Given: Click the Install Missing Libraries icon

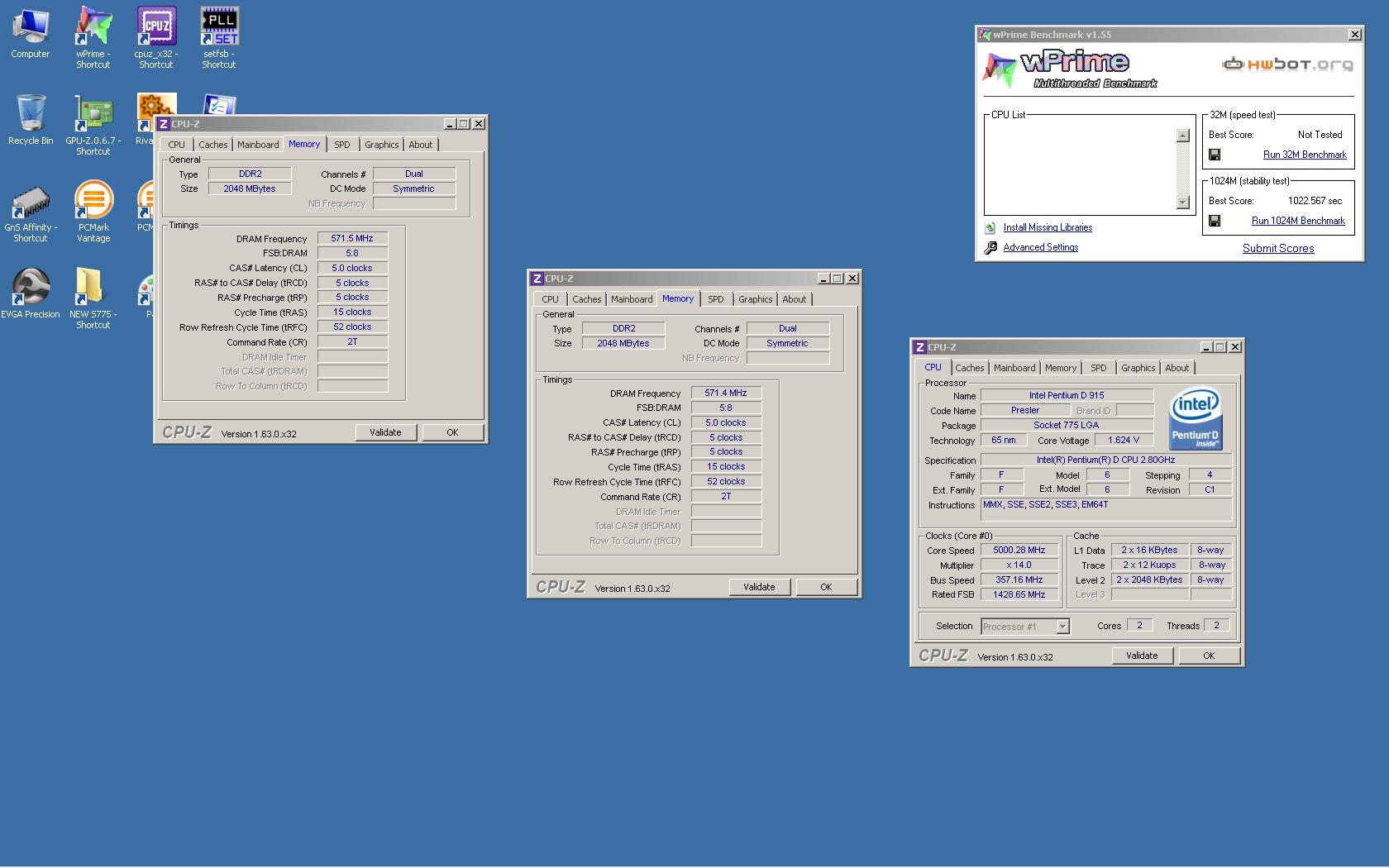Looking at the screenshot, I should click(990, 227).
